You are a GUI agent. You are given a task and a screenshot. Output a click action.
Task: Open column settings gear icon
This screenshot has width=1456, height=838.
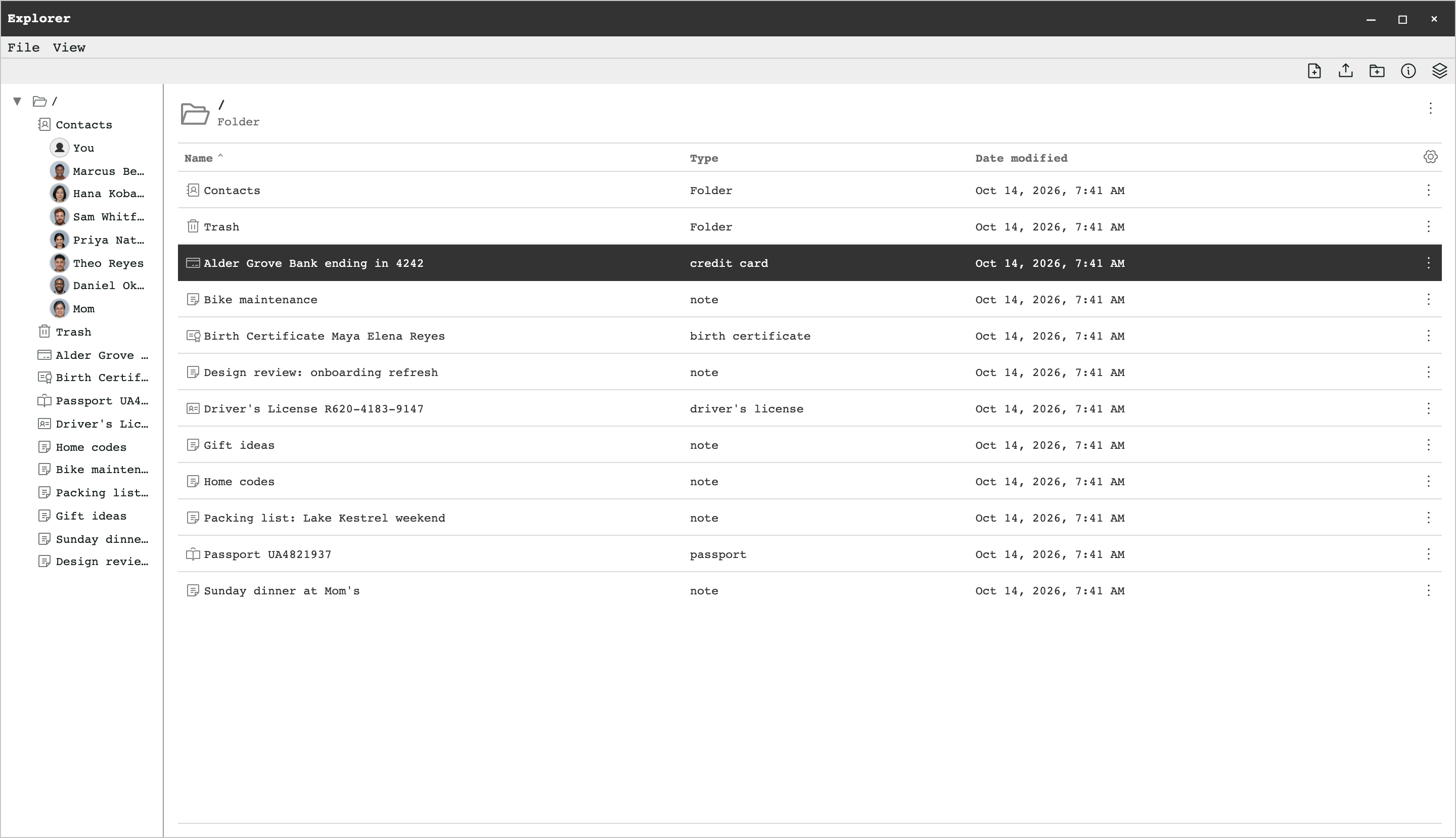coord(1430,157)
